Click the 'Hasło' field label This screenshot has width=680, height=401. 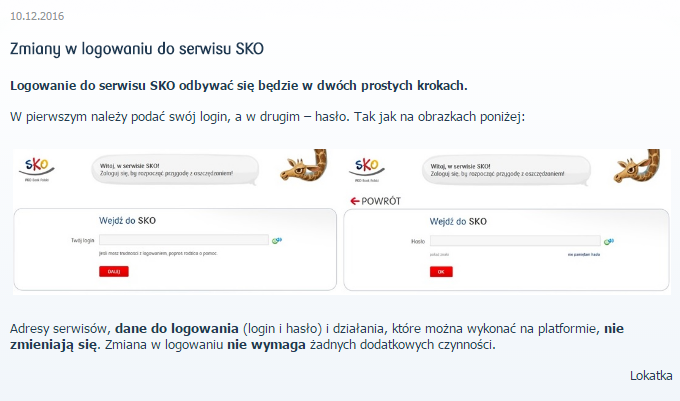pyautogui.click(x=418, y=241)
